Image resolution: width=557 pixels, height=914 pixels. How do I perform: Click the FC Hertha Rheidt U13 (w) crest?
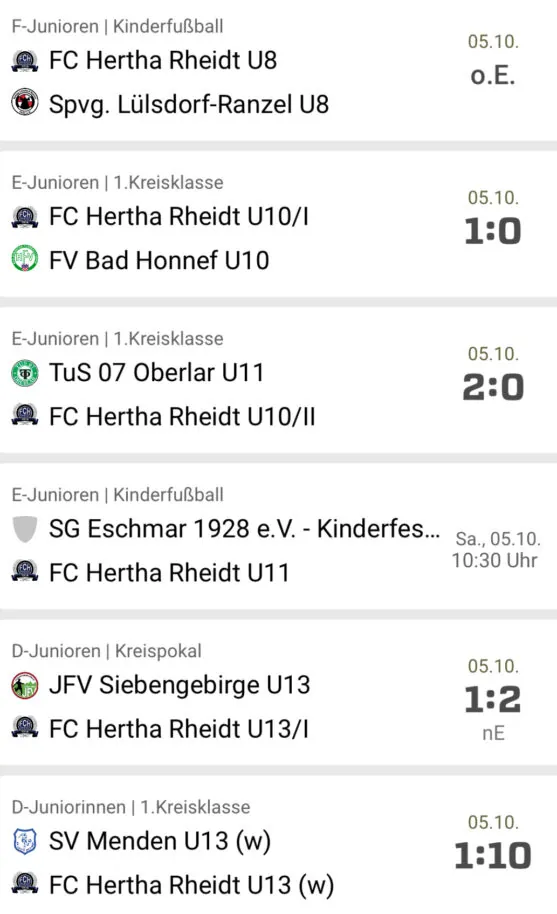pos(25,883)
